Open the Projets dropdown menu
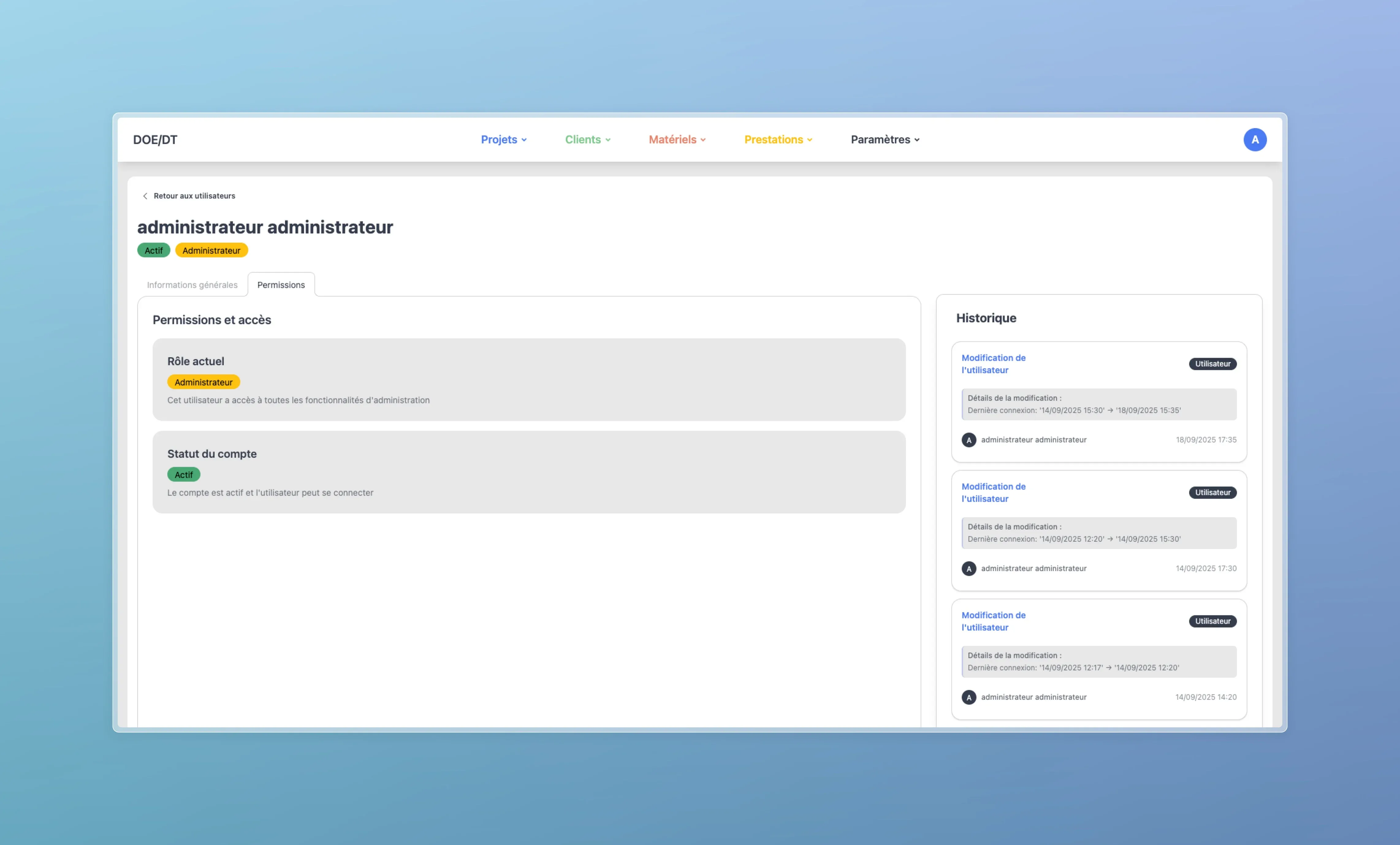This screenshot has height=845, width=1400. pos(504,140)
